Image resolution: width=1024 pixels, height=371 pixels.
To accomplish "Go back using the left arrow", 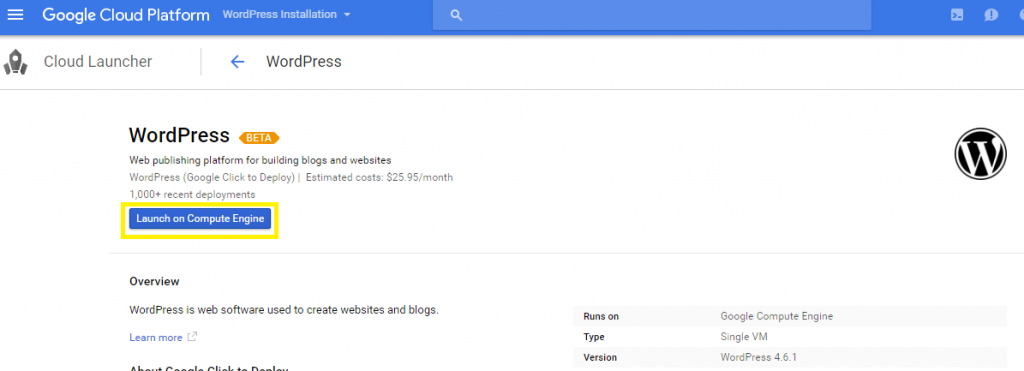I will (x=237, y=62).
